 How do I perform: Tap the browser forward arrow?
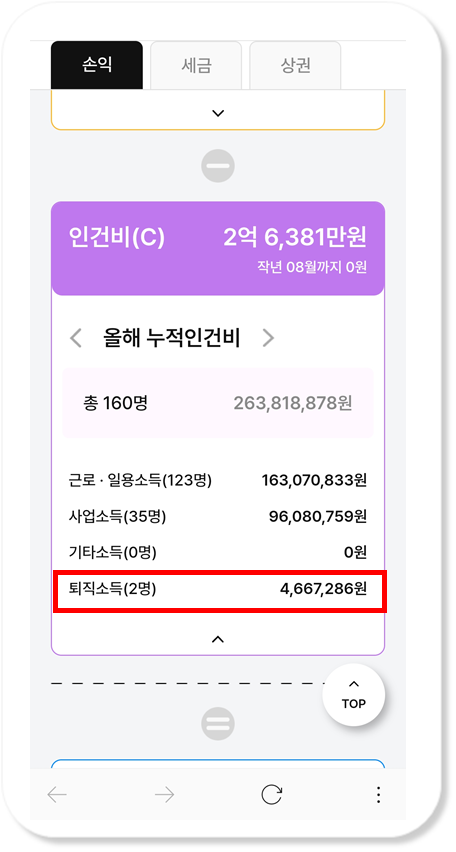click(x=164, y=795)
